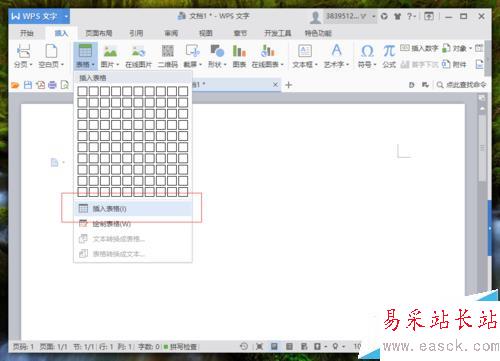500x361 pixels.
Task: Click the 页码: 1 status bar entry
Action: tap(23, 347)
